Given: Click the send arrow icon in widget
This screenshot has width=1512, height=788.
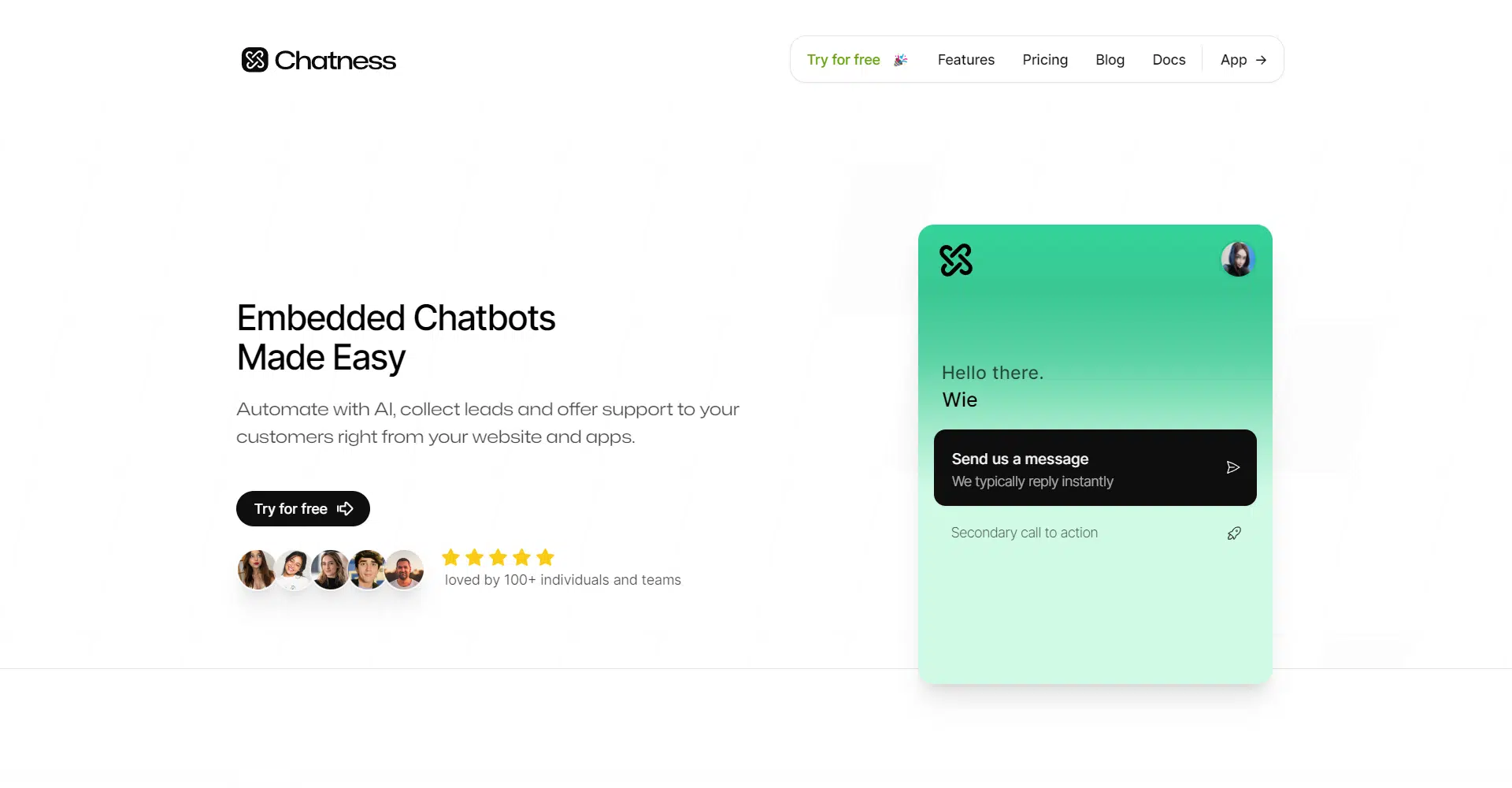Looking at the screenshot, I should coord(1232,468).
